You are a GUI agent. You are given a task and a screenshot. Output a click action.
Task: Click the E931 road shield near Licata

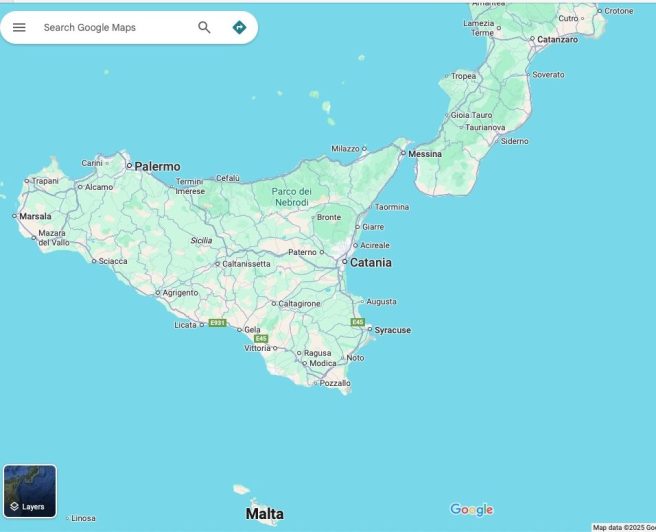click(x=218, y=324)
